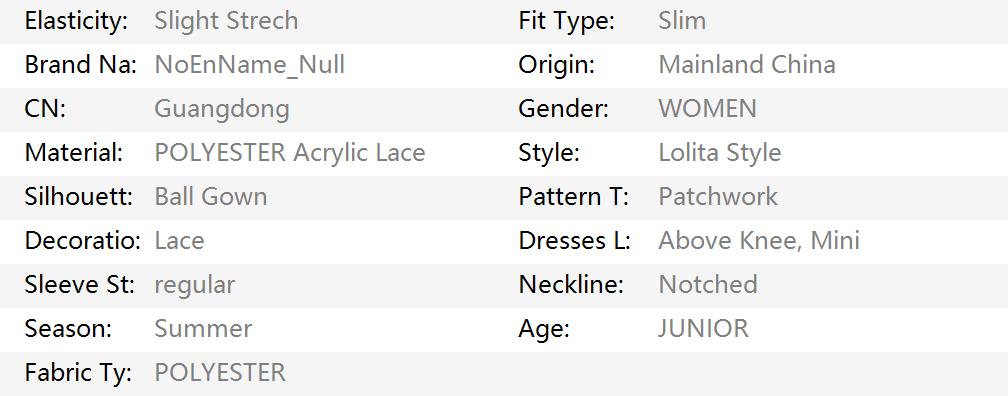The width and height of the screenshot is (1008, 396).
Task: Click the NoEnName_Null brand name value
Action: 250,65
